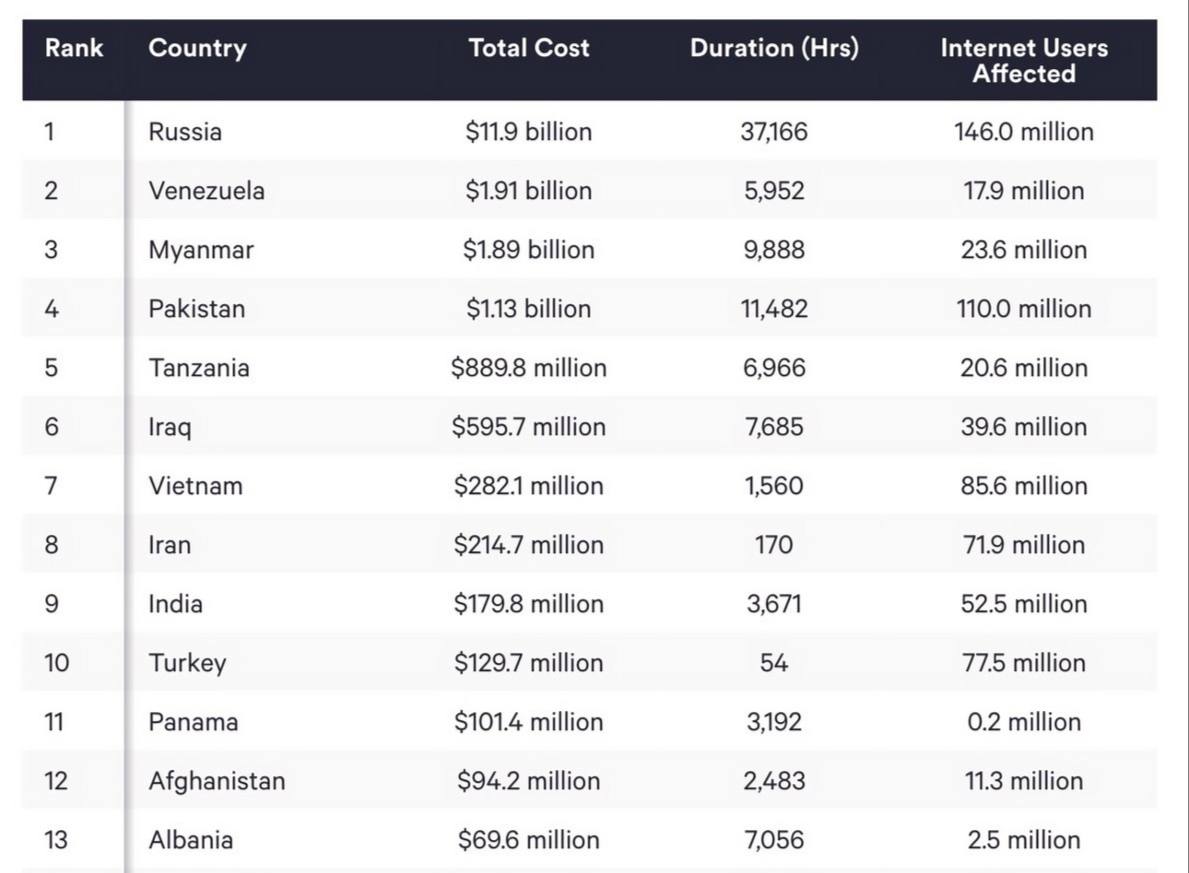The image size is (1189, 873).
Task: Click Myanmar's $1.89 billion cost
Action: pos(528,250)
